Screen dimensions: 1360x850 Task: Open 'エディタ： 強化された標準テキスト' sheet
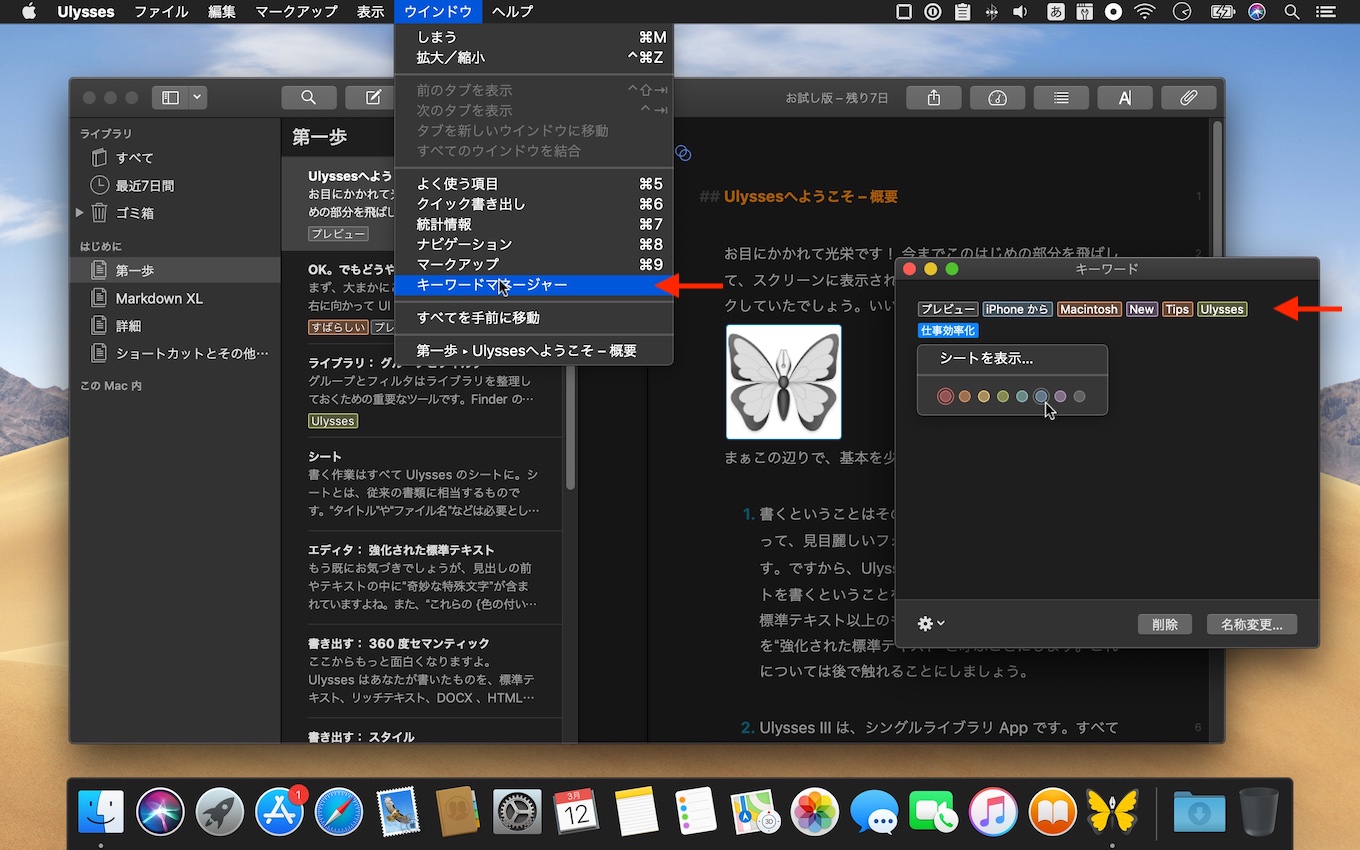click(421, 578)
